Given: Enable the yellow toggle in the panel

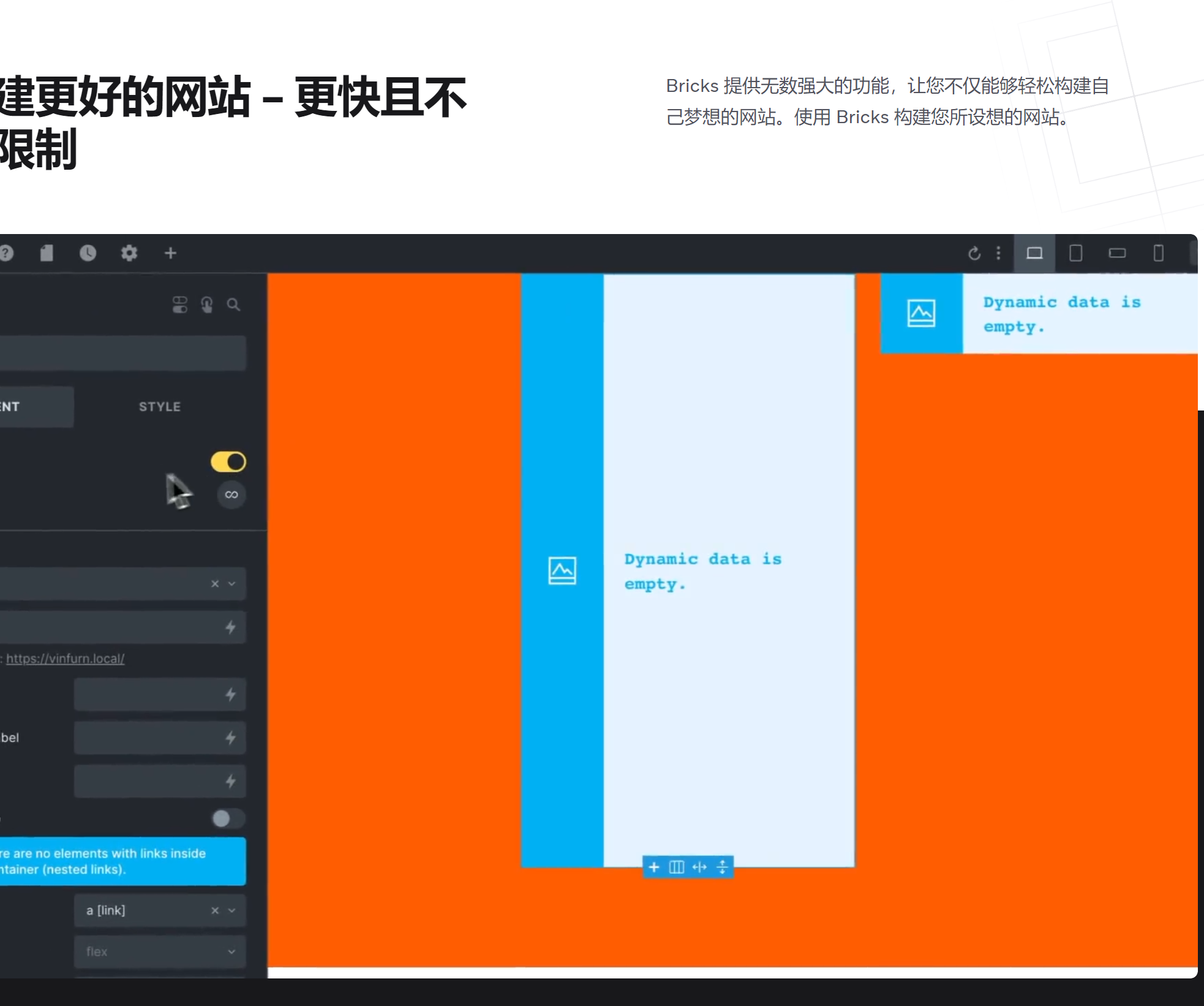Looking at the screenshot, I should pyautogui.click(x=227, y=461).
